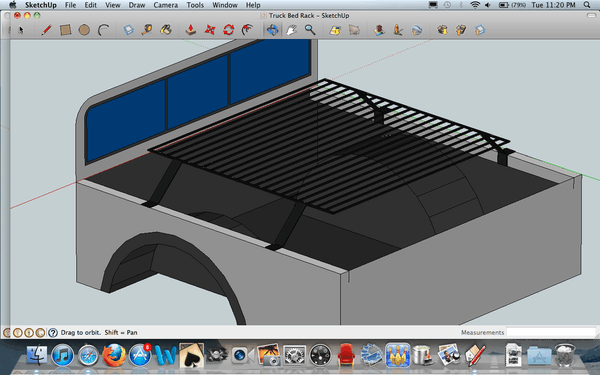Image resolution: width=600 pixels, height=375 pixels.
Task: Select the Circle drawing tool
Action: [x=84, y=30]
